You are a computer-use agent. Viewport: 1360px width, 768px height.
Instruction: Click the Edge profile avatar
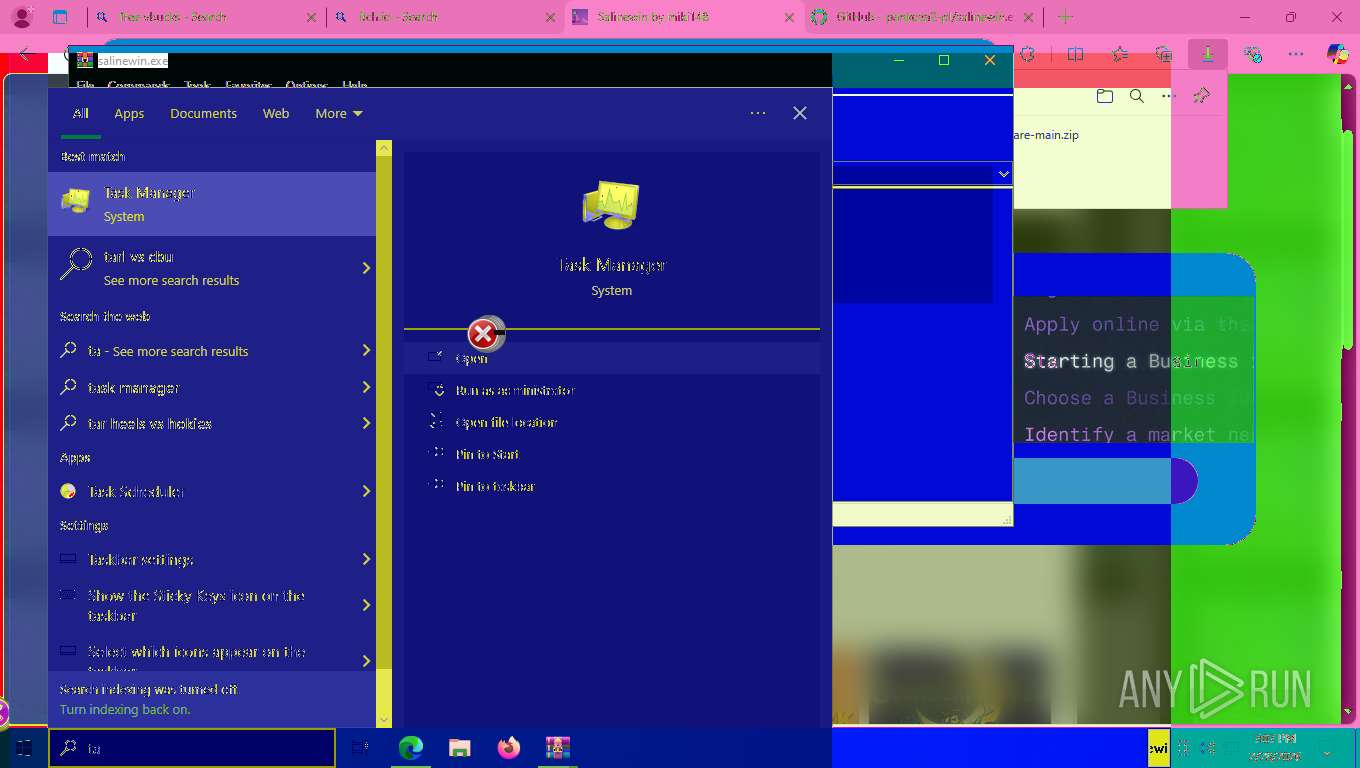20,17
